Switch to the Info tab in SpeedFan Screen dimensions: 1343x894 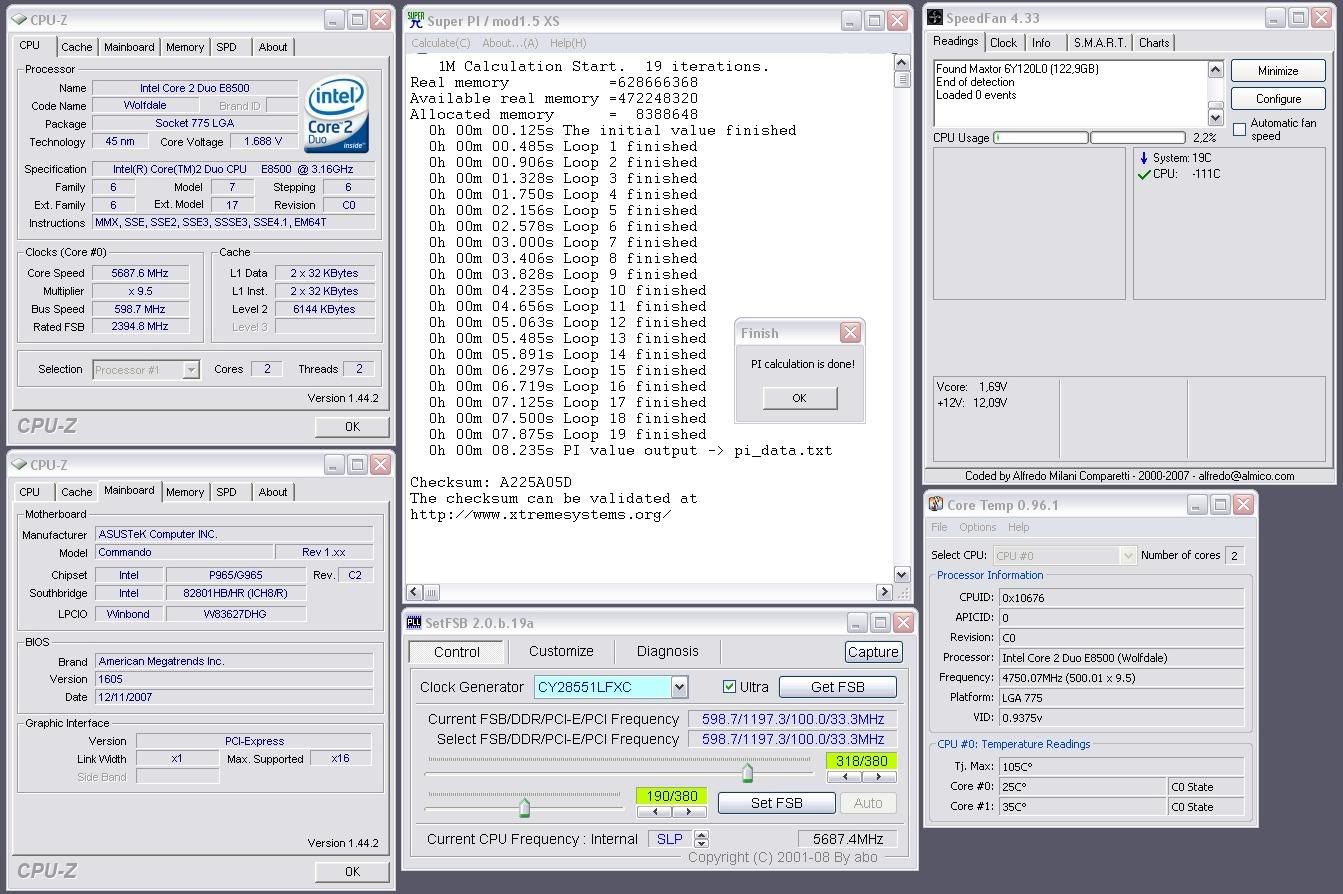click(x=1041, y=43)
